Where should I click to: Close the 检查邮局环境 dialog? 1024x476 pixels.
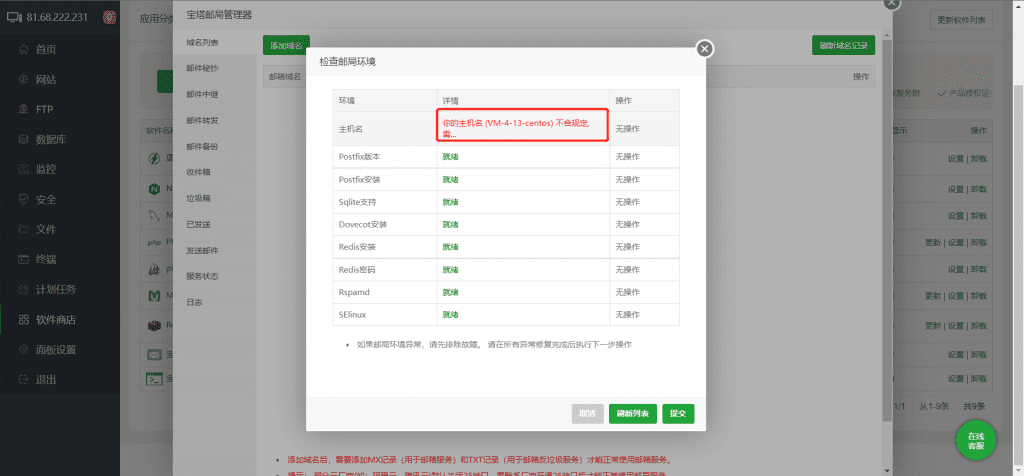pos(704,49)
